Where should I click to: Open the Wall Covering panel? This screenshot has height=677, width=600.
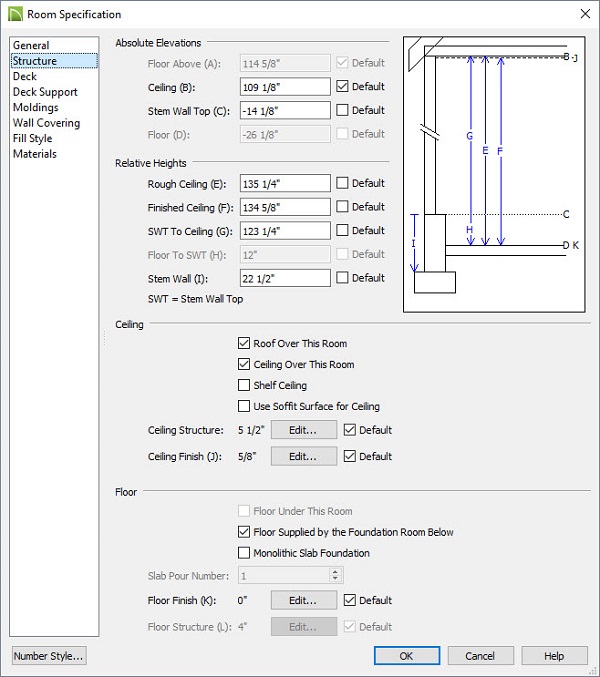[x=47, y=123]
